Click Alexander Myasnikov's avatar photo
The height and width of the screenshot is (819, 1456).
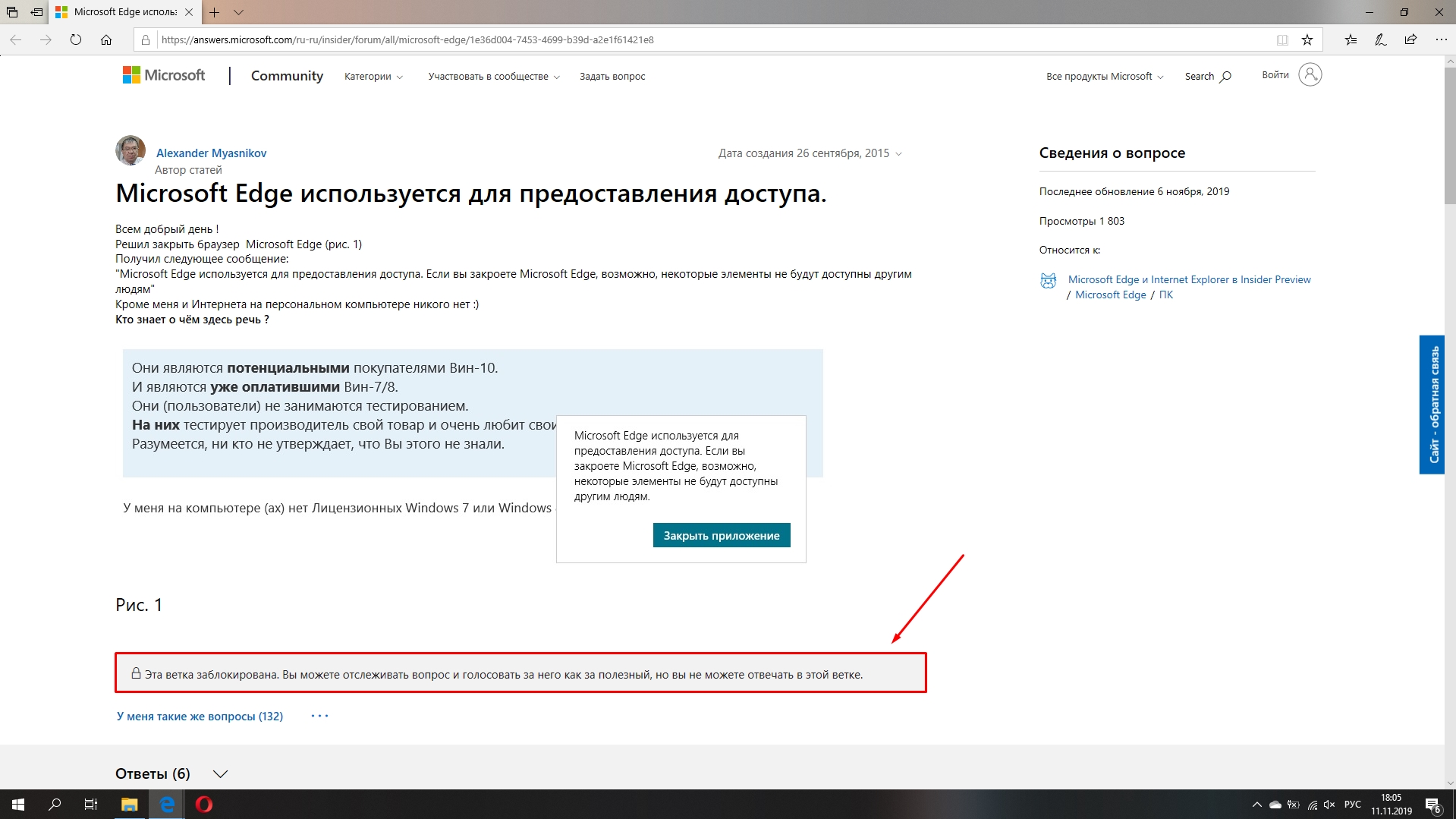tap(131, 150)
